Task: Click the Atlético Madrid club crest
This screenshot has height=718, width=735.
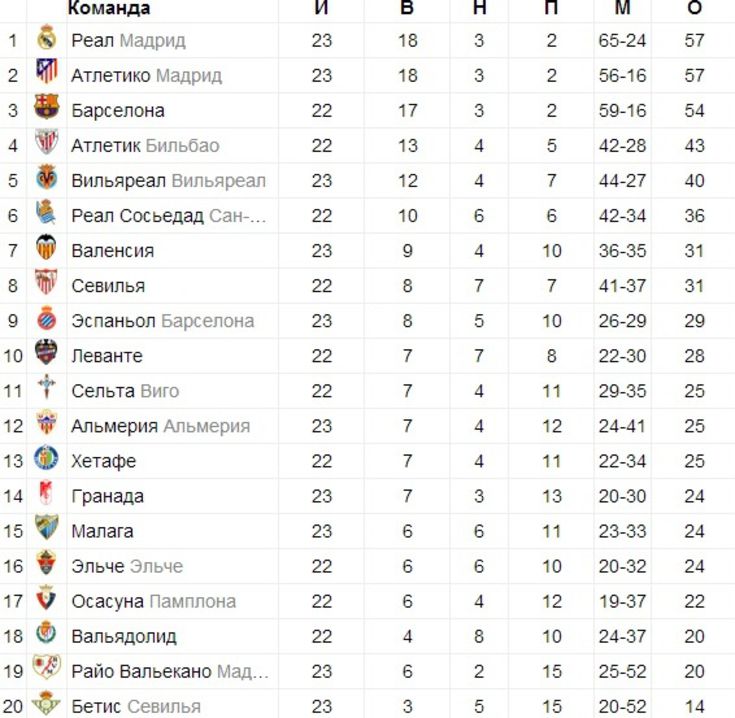Action: tap(46, 71)
